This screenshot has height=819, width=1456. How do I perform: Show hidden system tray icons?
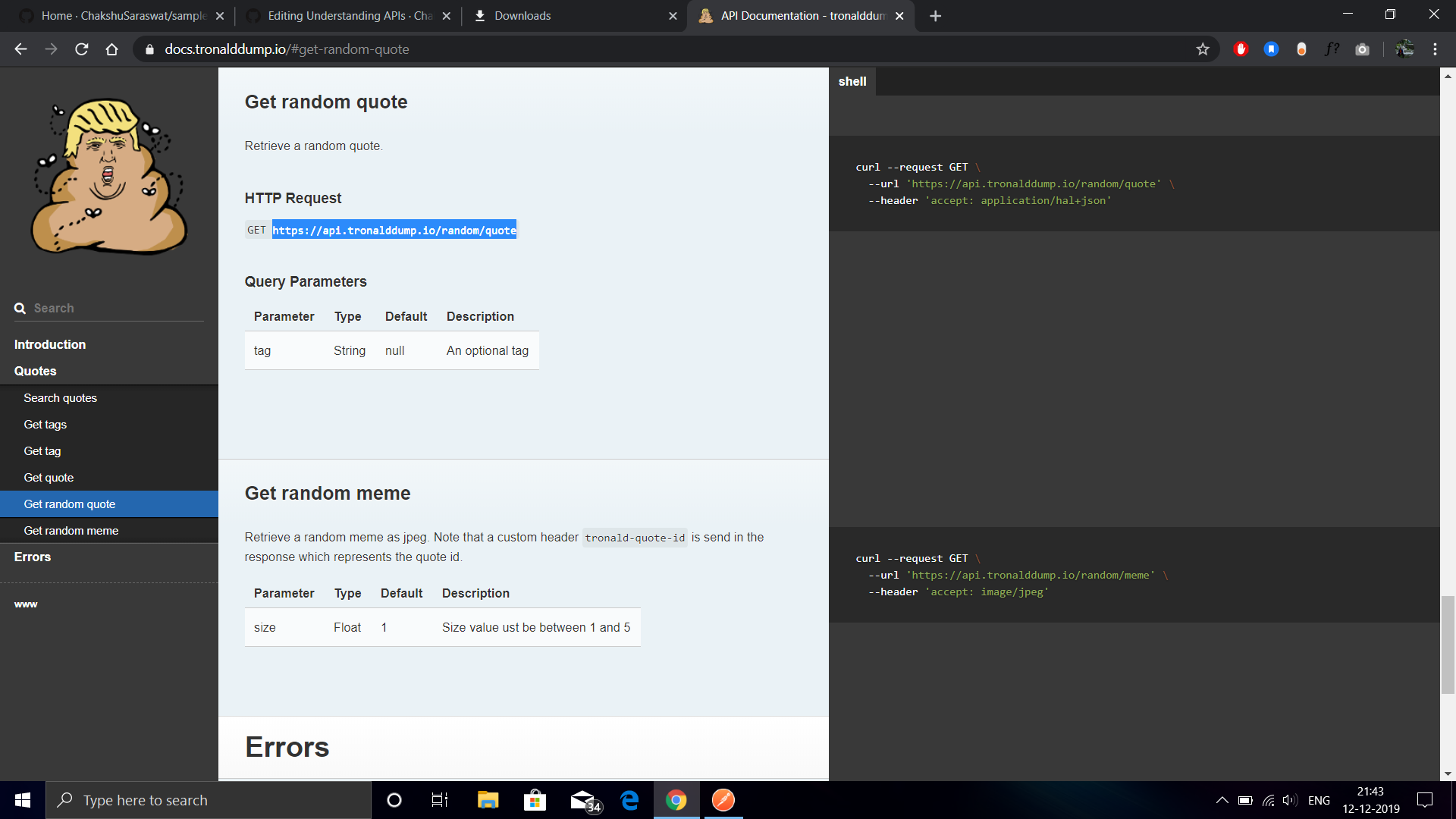point(1222,800)
